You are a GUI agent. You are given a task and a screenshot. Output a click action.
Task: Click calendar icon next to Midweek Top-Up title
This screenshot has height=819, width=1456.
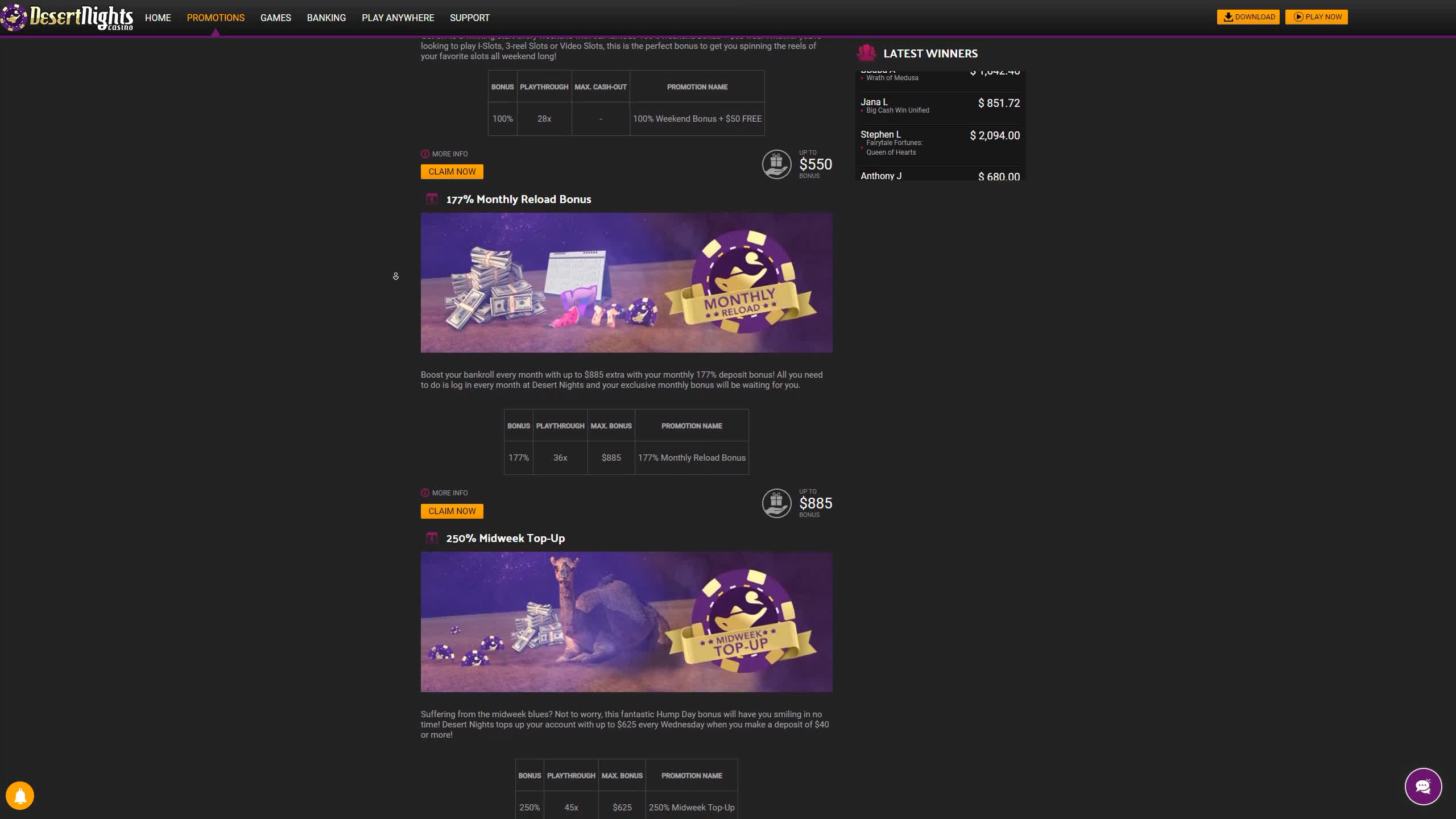tap(432, 538)
